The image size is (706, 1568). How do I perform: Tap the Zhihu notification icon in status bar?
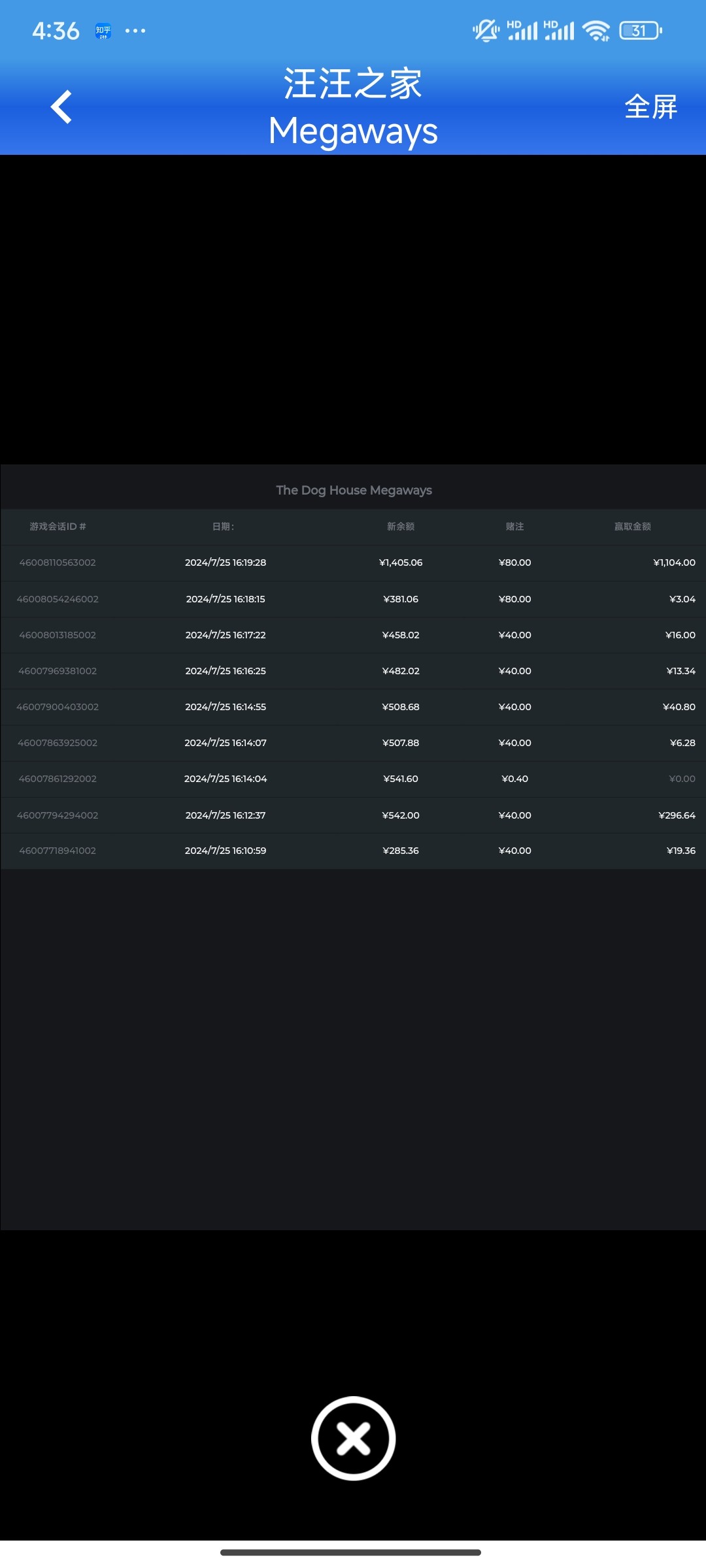103,31
